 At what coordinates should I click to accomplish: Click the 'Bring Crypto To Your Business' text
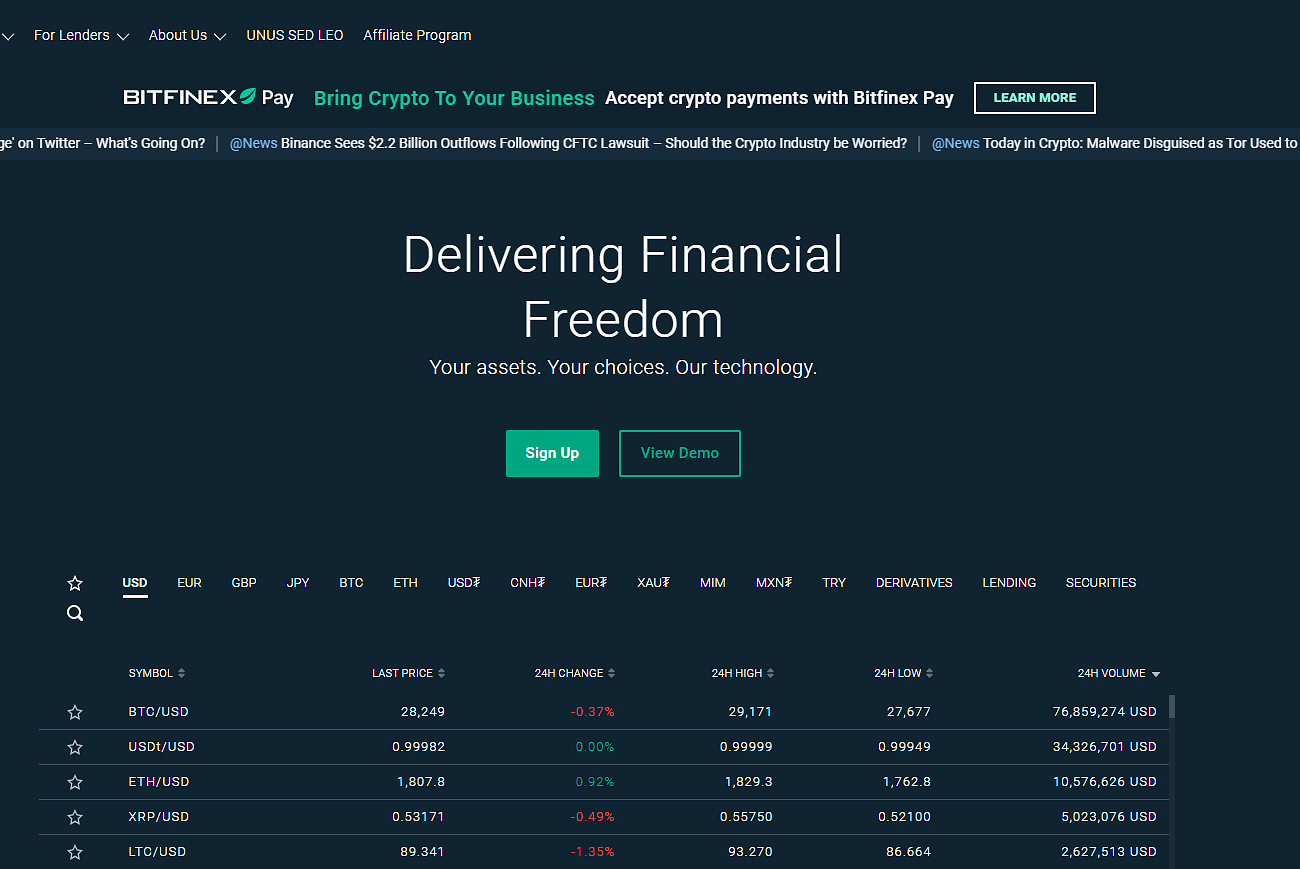click(x=454, y=98)
